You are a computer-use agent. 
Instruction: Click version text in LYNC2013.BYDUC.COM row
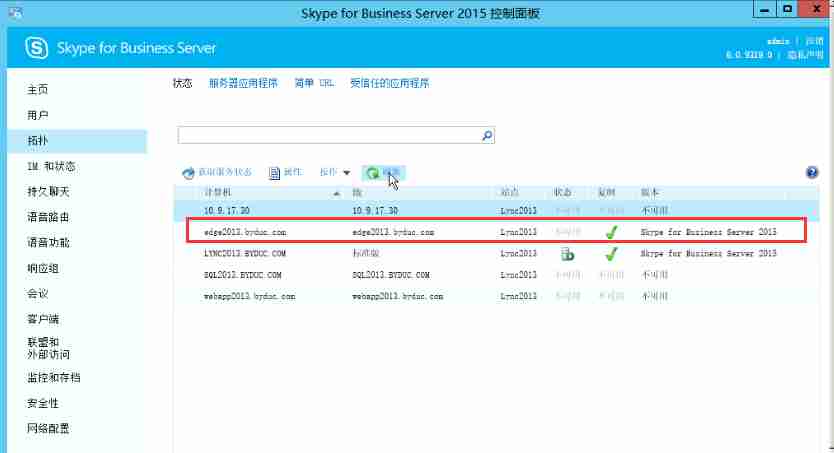click(708, 254)
